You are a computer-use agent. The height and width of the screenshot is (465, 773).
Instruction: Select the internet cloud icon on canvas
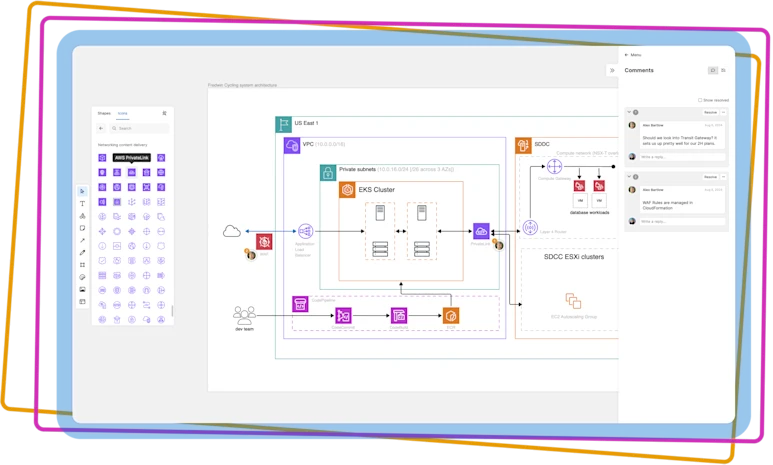pos(232,231)
